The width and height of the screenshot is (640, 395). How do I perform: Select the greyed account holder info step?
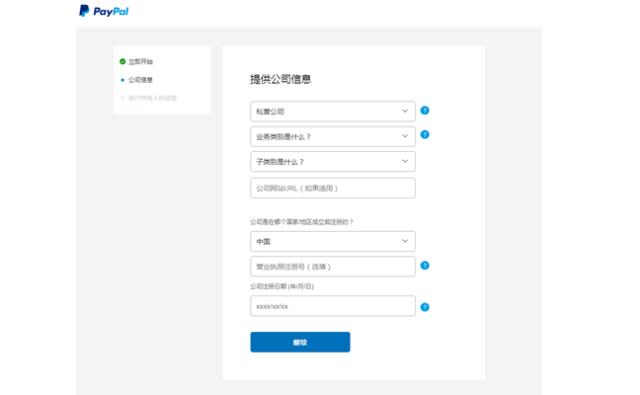[152, 98]
